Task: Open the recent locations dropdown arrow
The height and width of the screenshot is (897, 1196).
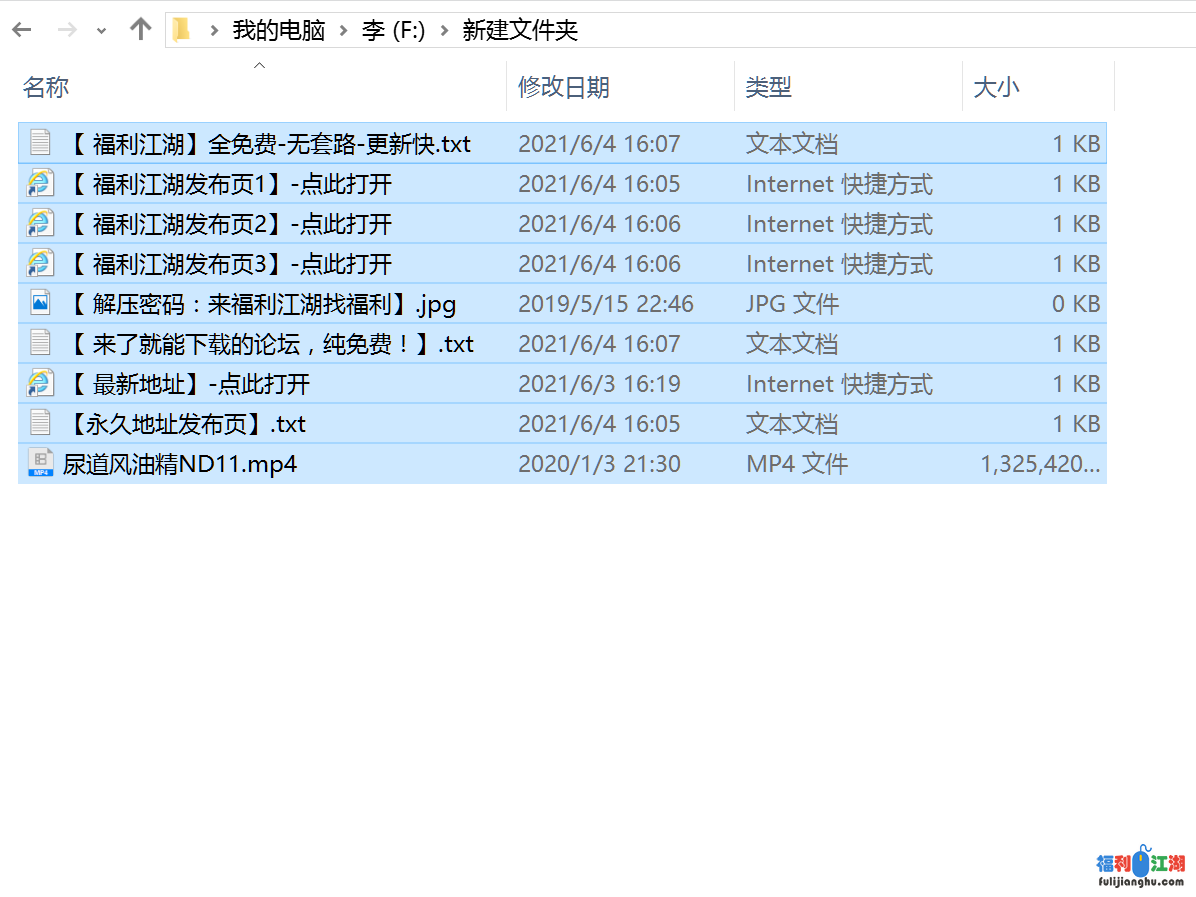Action: (x=101, y=31)
